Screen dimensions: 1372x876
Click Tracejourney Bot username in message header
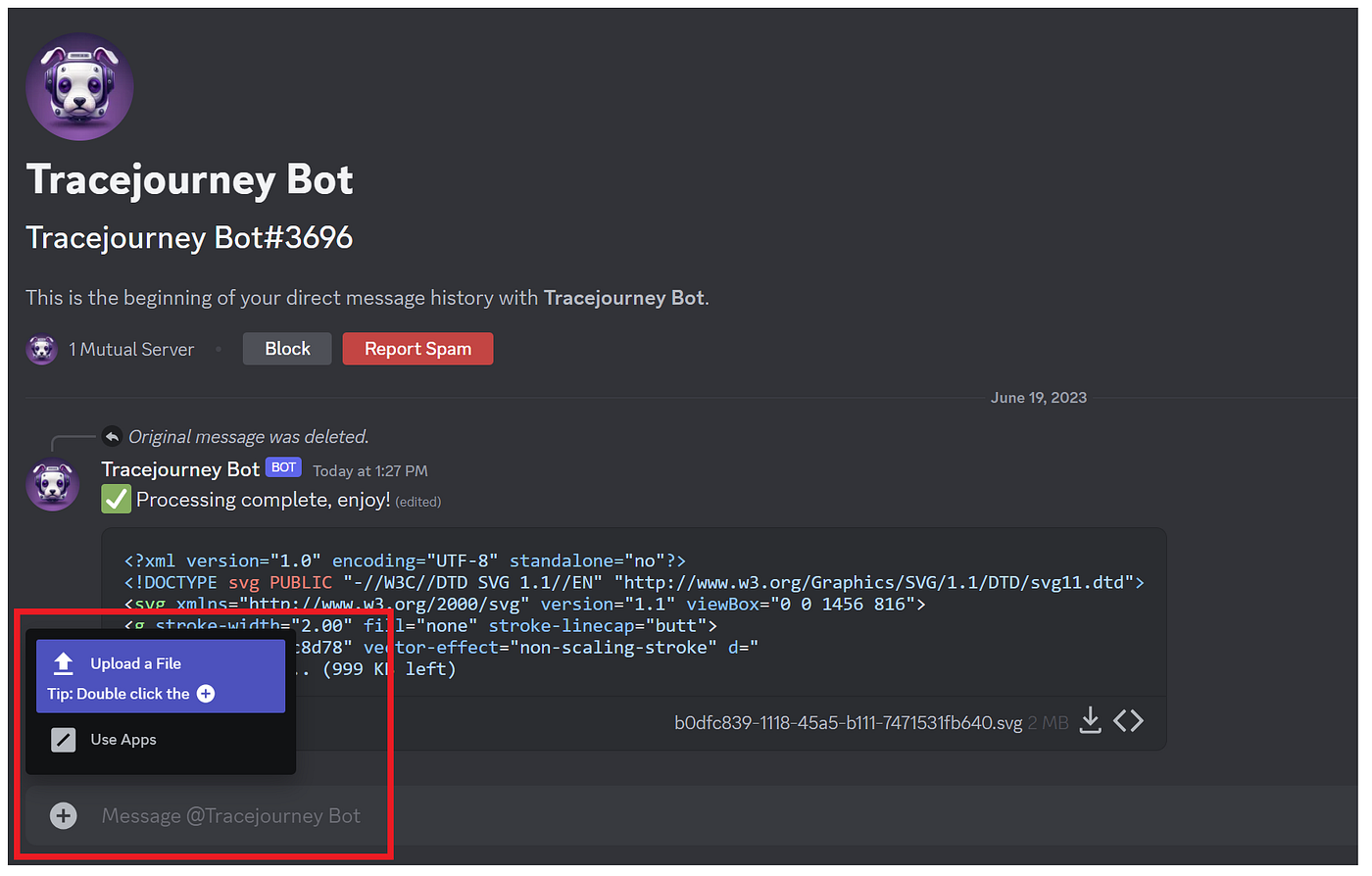point(180,469)
